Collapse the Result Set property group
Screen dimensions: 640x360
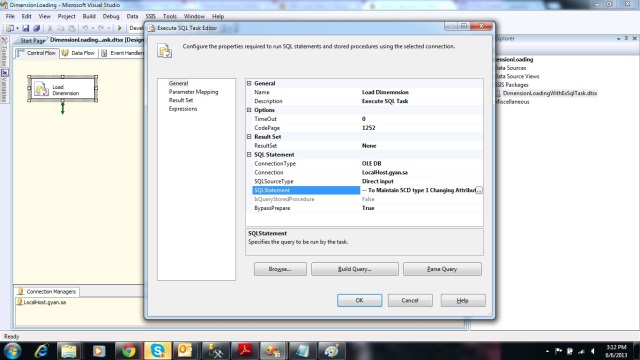249,137
